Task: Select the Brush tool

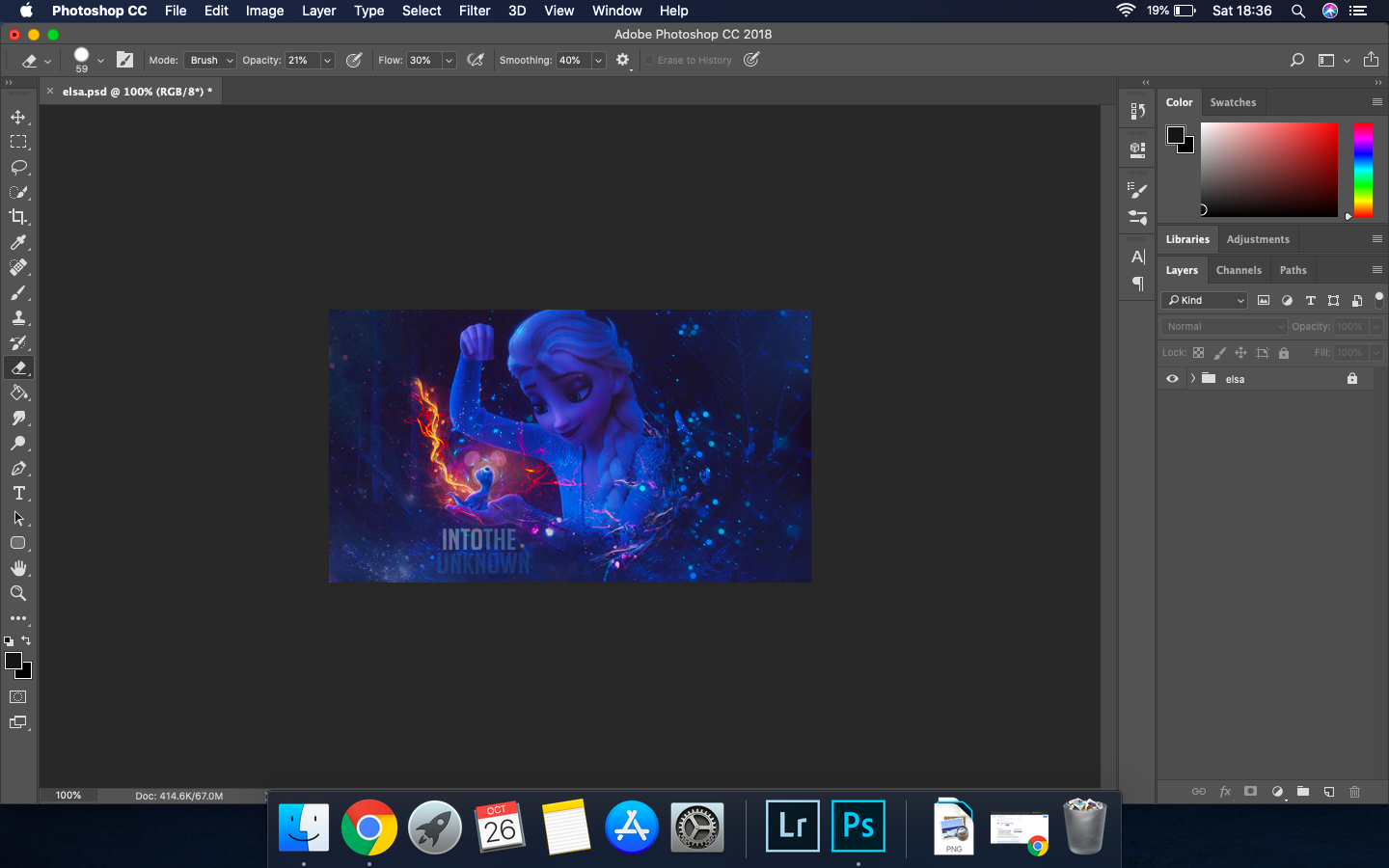Action: pos(18,292)
